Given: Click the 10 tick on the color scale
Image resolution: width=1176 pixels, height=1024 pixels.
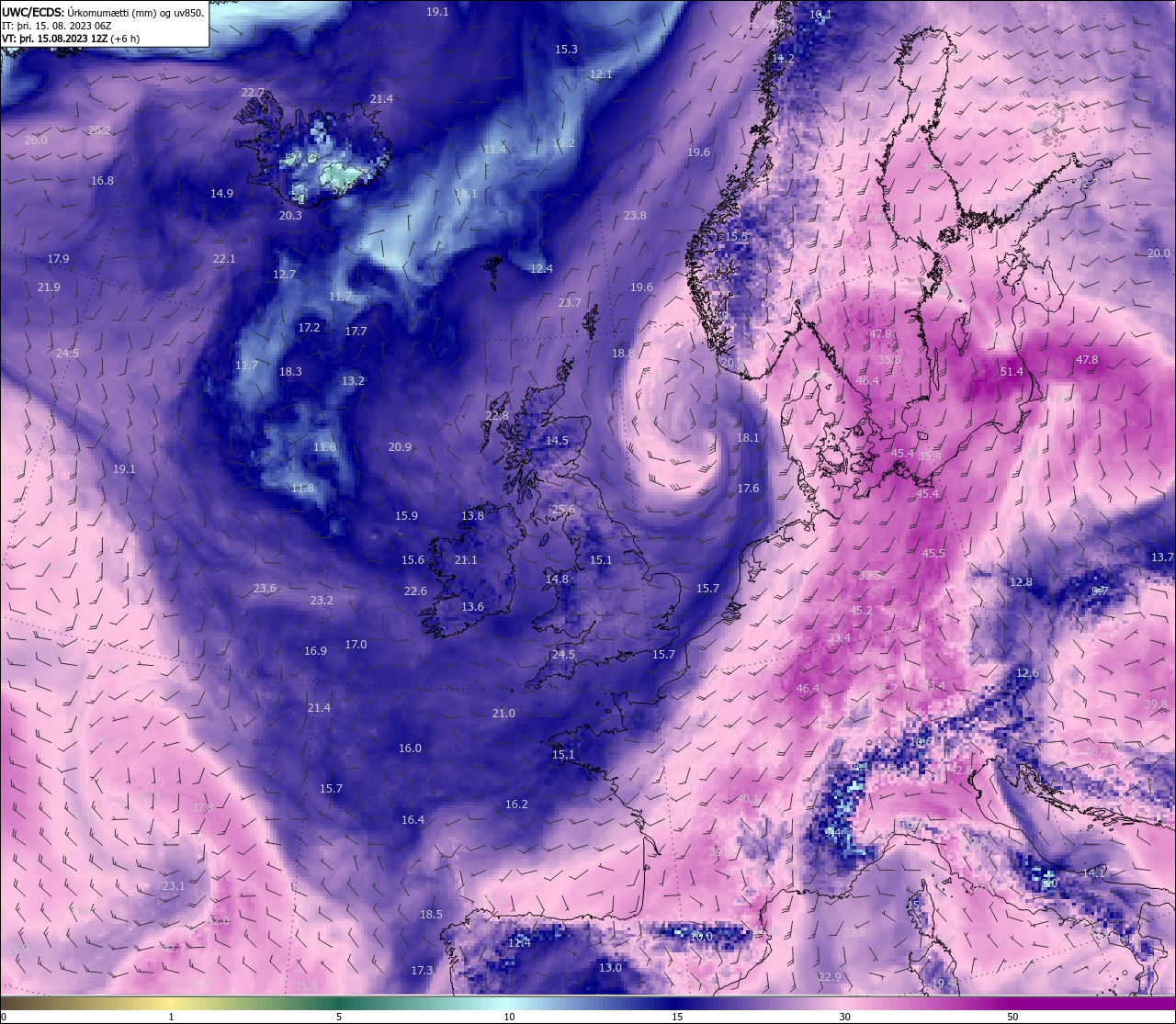Looking at the screenshot, I should pyautogui.click(x=509, y=1017).
